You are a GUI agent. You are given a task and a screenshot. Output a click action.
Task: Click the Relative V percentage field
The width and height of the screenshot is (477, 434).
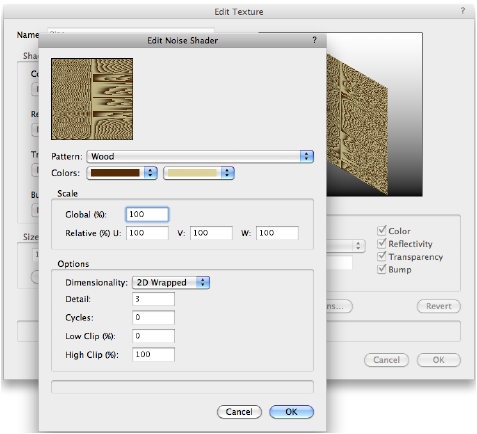click(211, 233)
